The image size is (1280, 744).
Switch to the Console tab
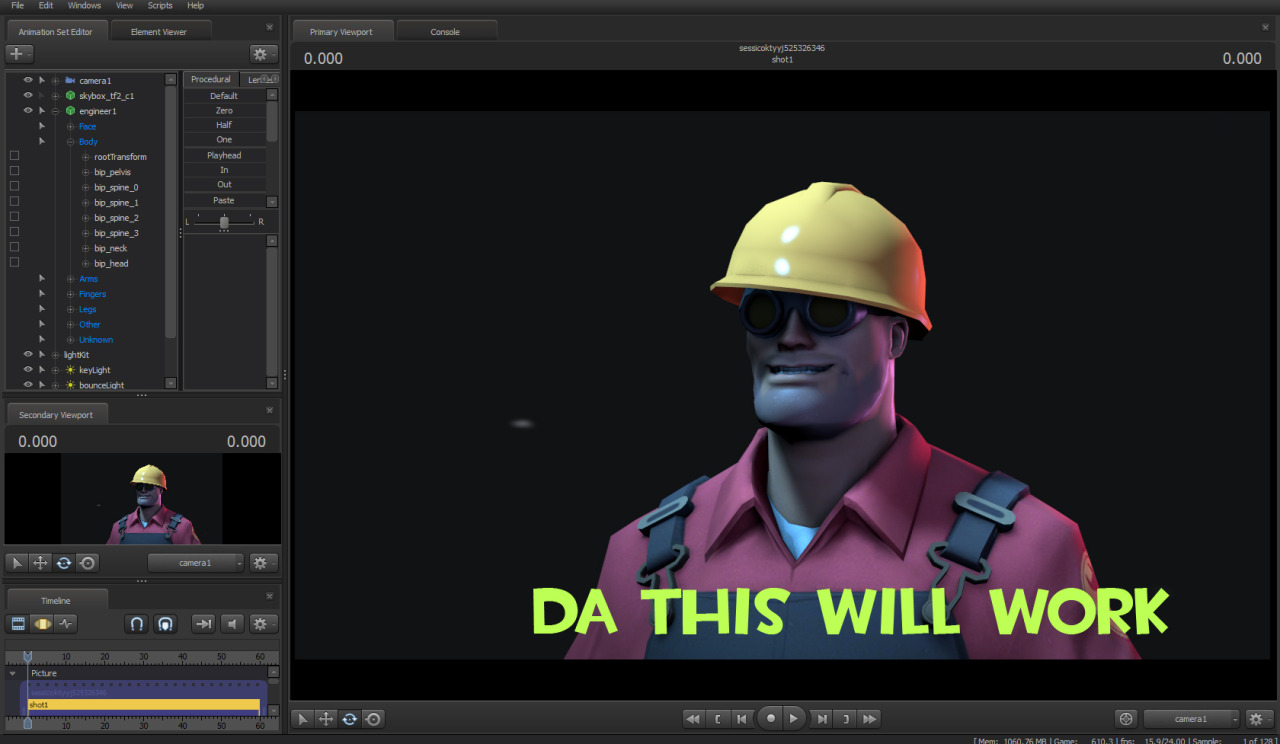(445, 32)
